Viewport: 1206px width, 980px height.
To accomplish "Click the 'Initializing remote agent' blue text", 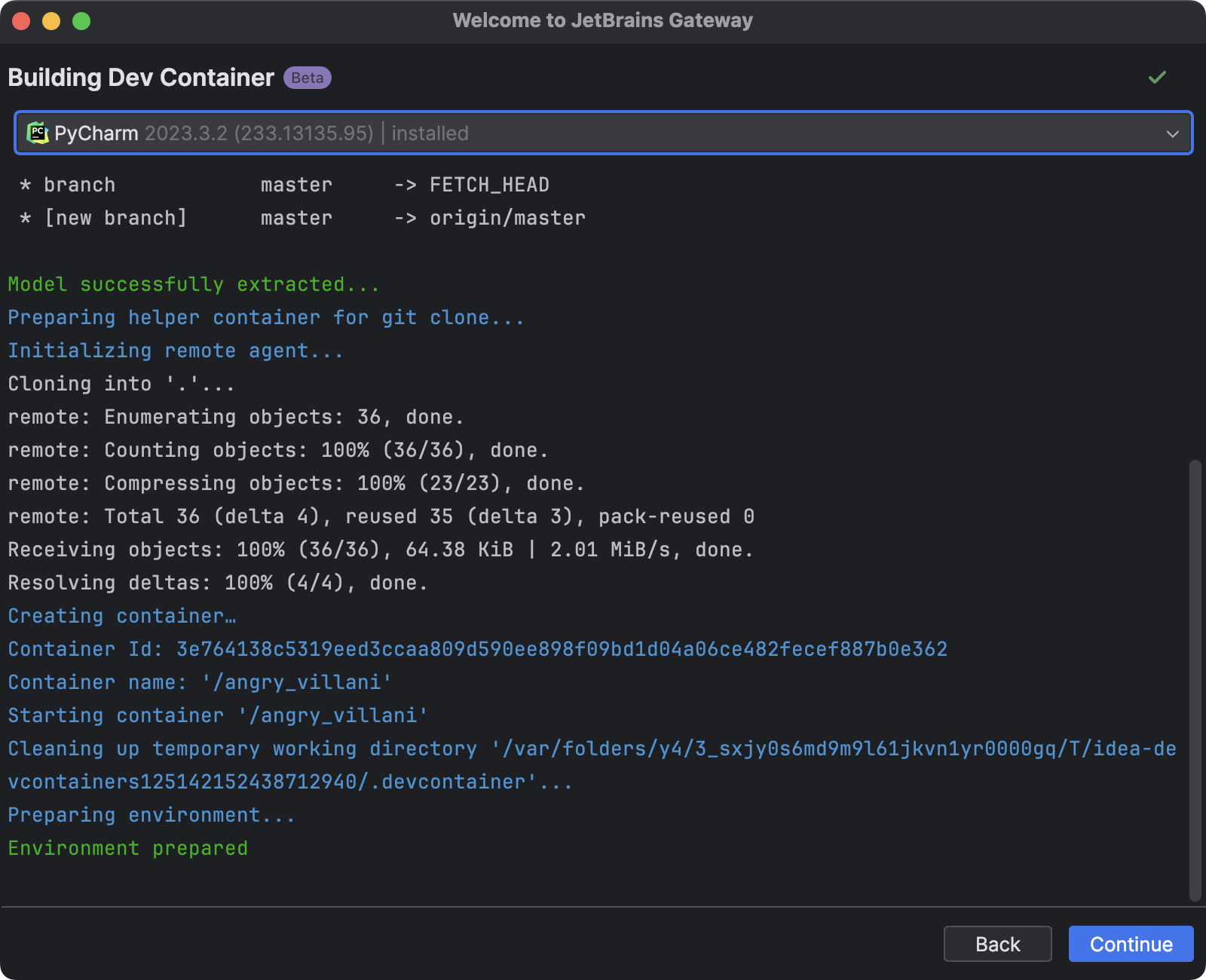I will tap(174, 350).
